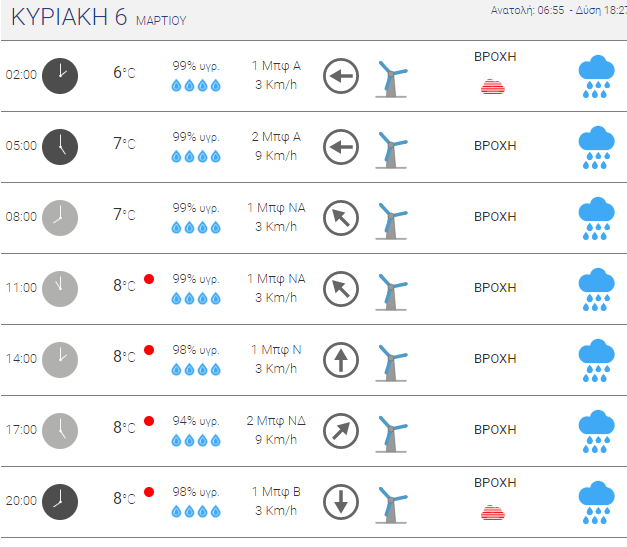Click the grey clock icon at 17:00
This screenshot has width=627, height=547.
(x=60, y=431)
